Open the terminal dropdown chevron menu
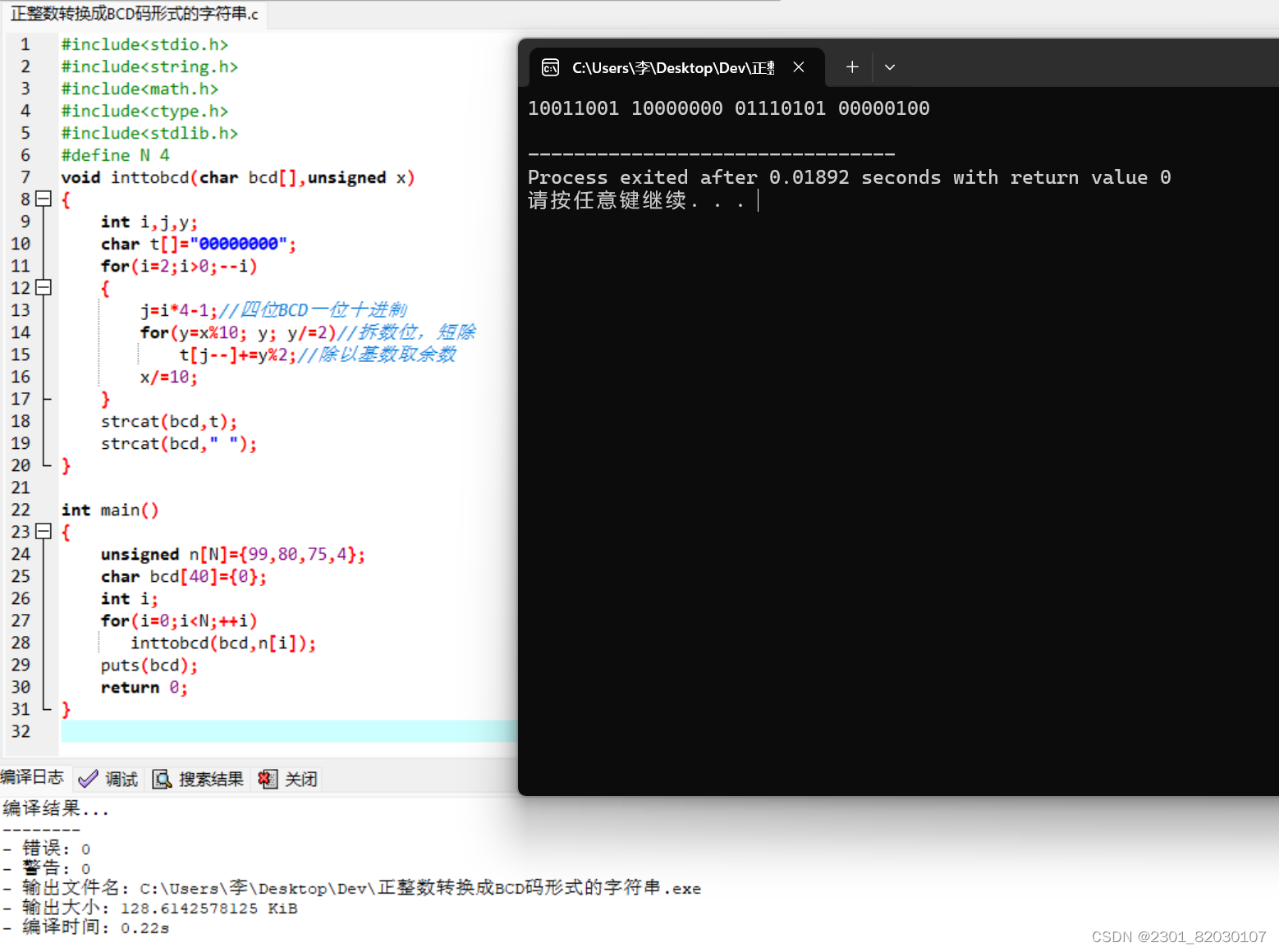1279x952 pixels. pos(889,66)
